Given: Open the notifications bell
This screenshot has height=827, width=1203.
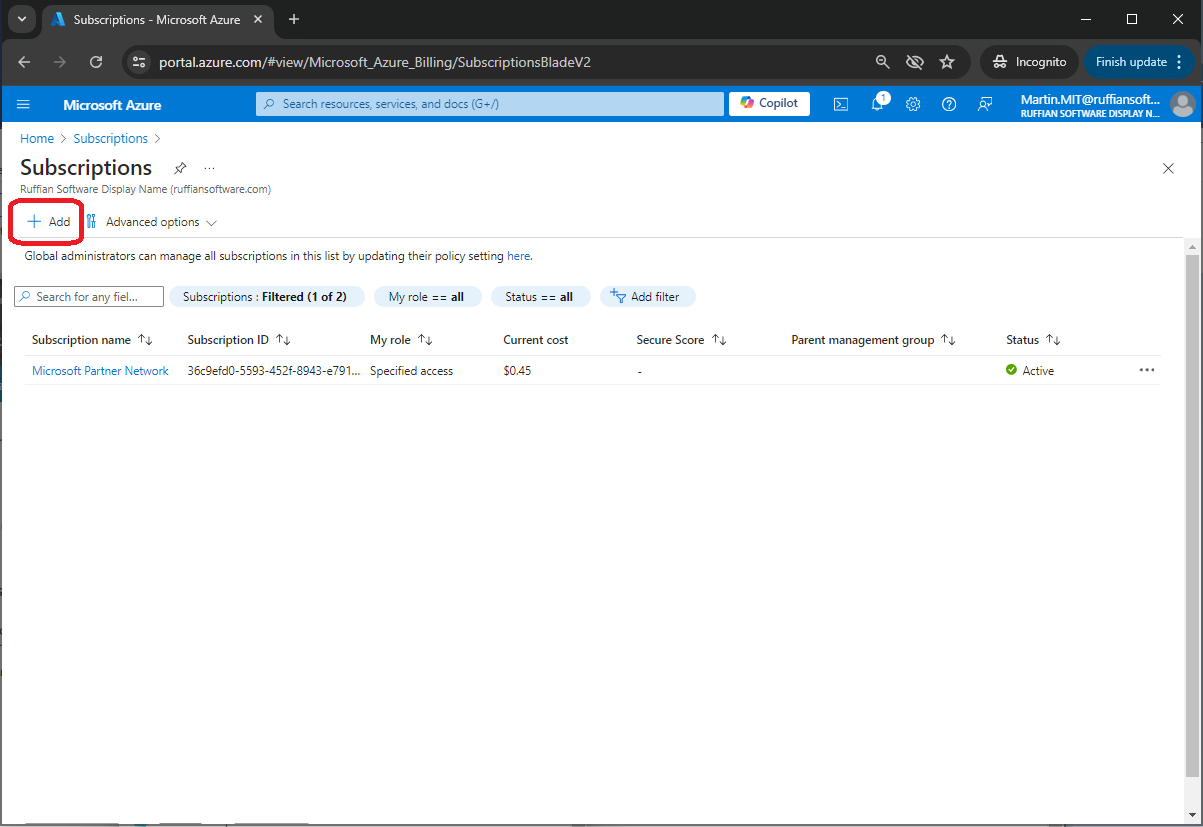Looking at the screenshot, I should click(x=877, y=104).
